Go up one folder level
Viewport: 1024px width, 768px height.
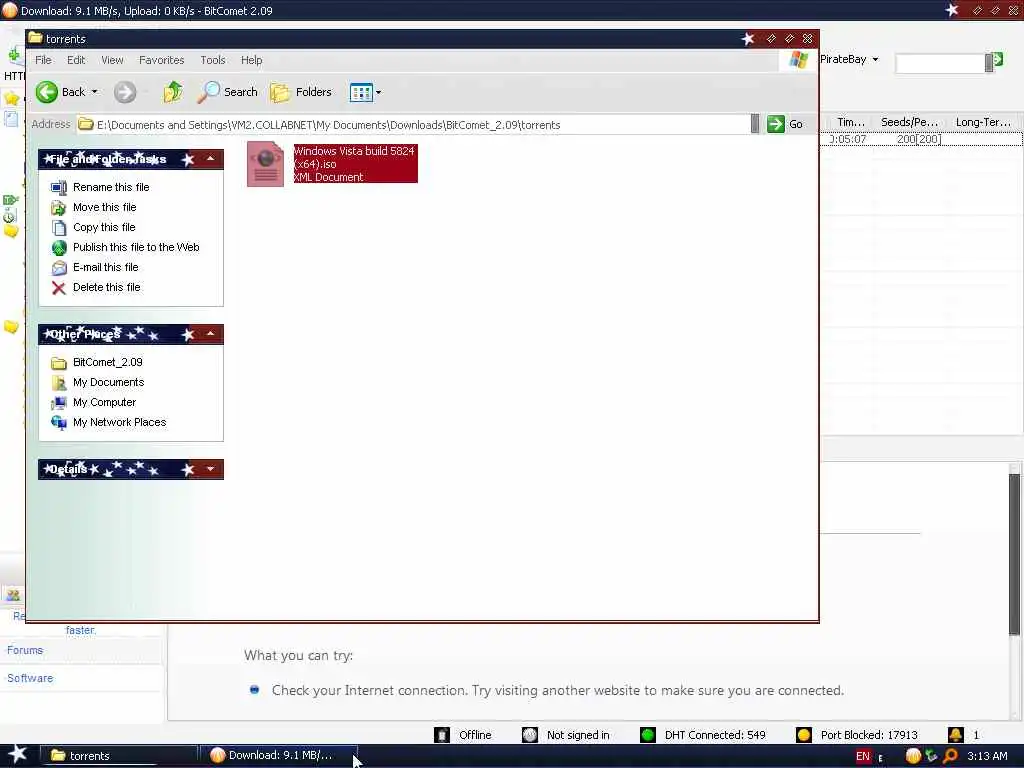pyautogui.click(x=173, y=92)
